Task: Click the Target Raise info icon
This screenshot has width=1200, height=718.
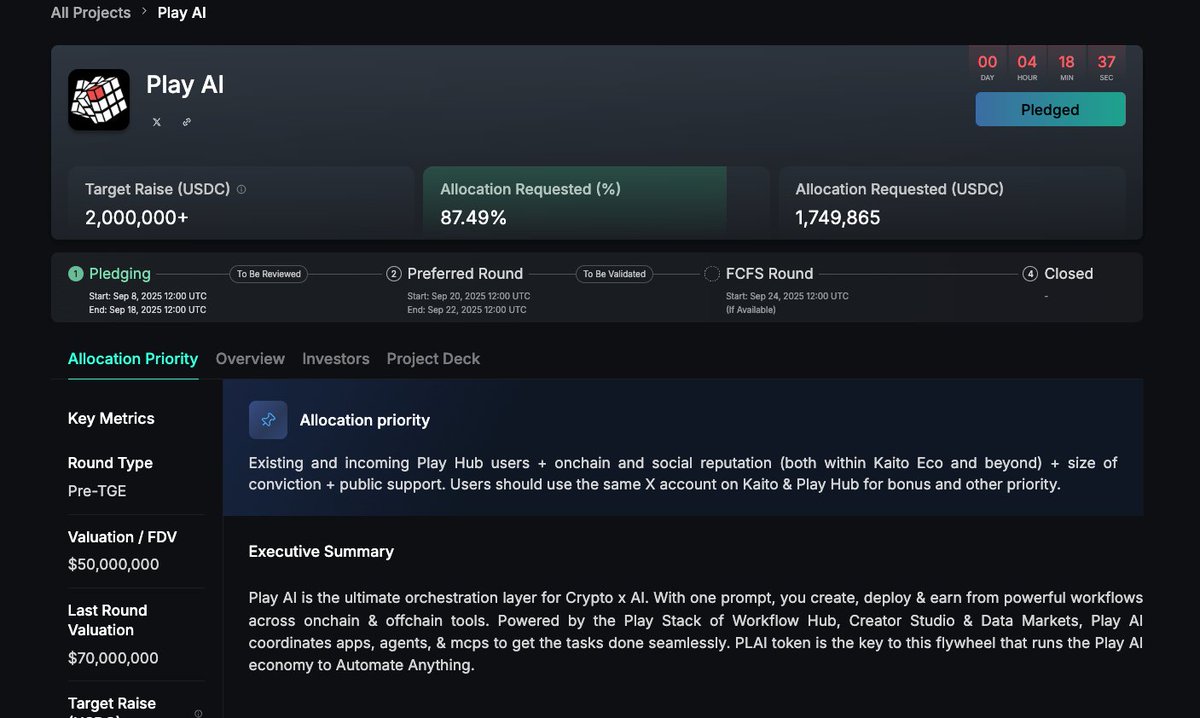Action: click(241, 189)
